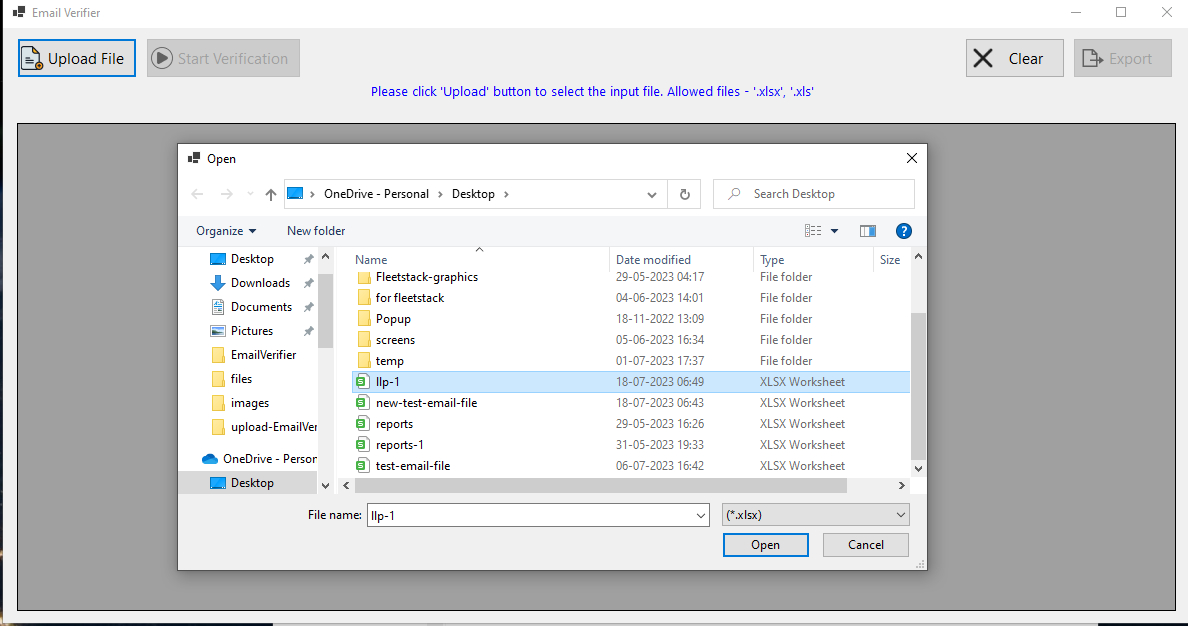Click the folder icon of Popup
Image resolution: width=1188 pixels, height=626 pixels.
pyautogui.click(x=364, y=318)
